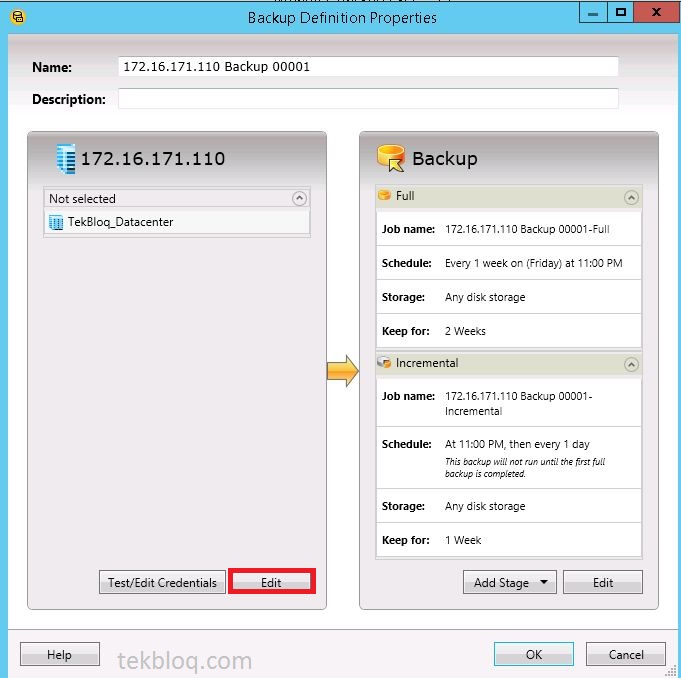
Task: Click the TekBloq_Datacenter datacenter icon
Action: click(x=56, y=222)
